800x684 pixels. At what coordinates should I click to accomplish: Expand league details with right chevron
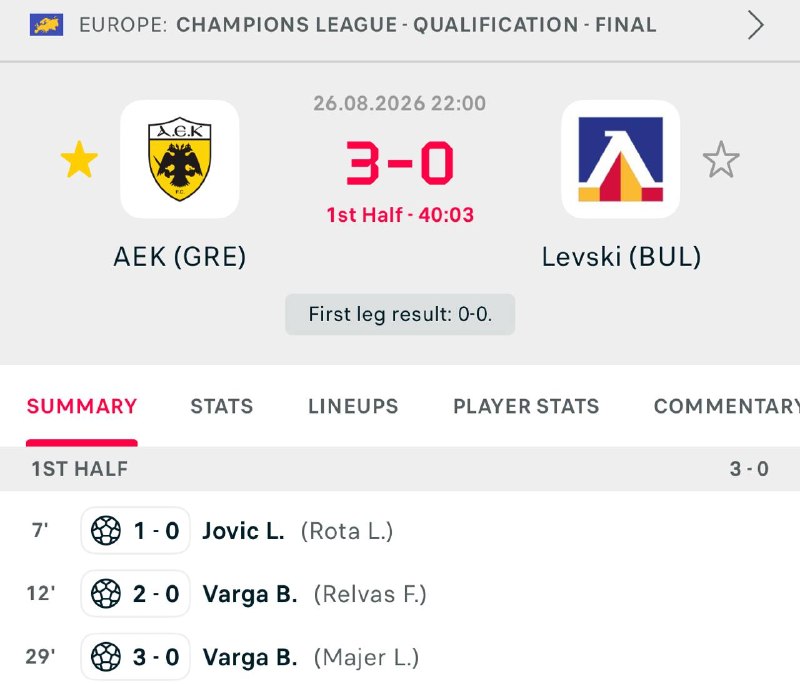pos(756,25)
